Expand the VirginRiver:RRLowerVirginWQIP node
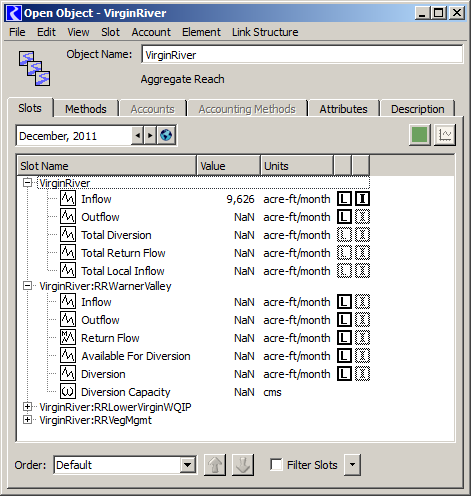471x496 pixels. (28, 407)
